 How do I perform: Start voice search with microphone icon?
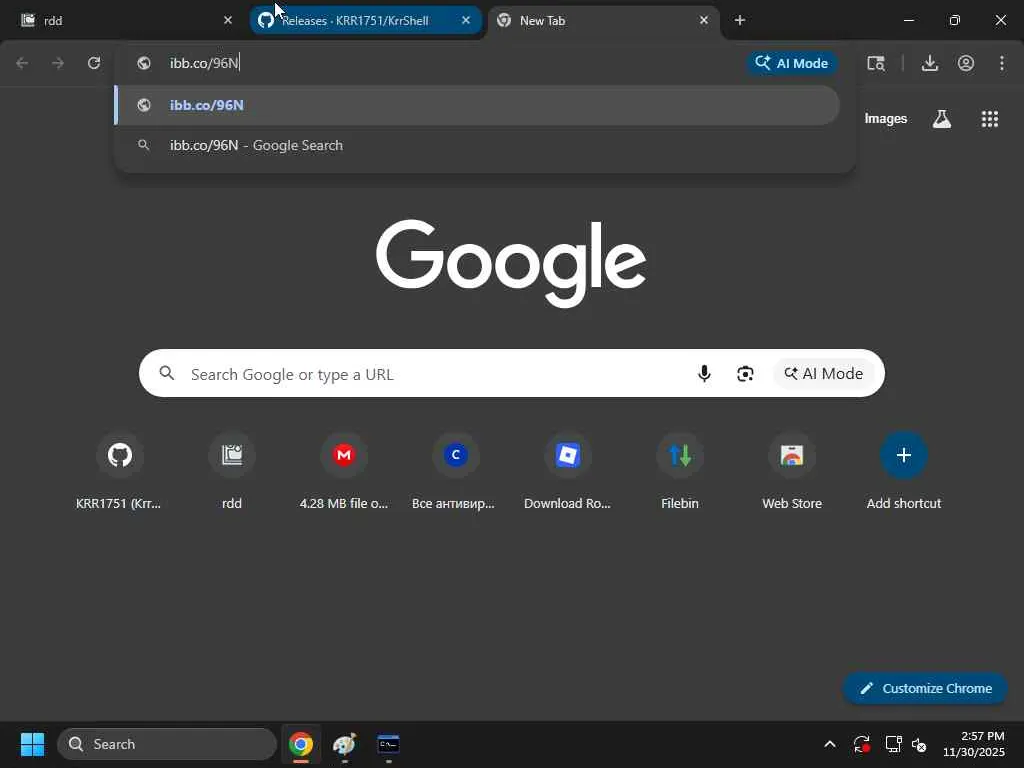[x=704, y=374]
